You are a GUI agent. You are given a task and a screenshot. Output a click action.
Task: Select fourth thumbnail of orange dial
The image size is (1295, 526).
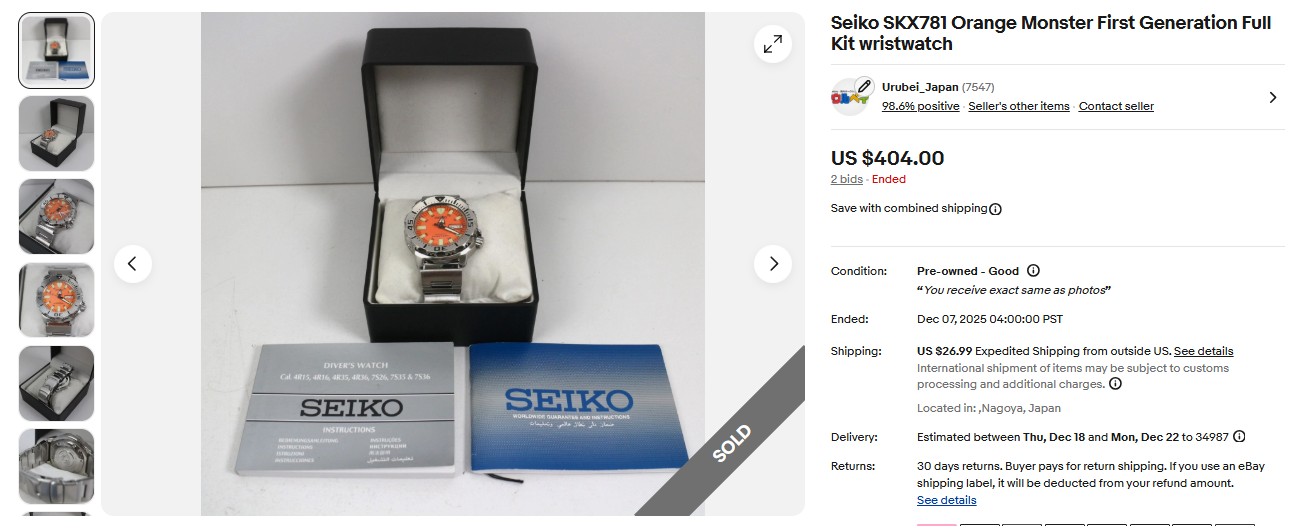click(x=57, y=300)
